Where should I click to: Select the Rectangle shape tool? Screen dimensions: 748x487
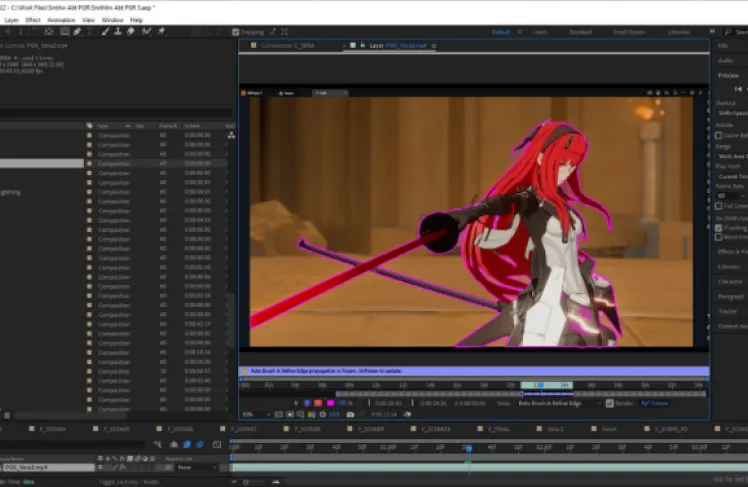[64, 31]
